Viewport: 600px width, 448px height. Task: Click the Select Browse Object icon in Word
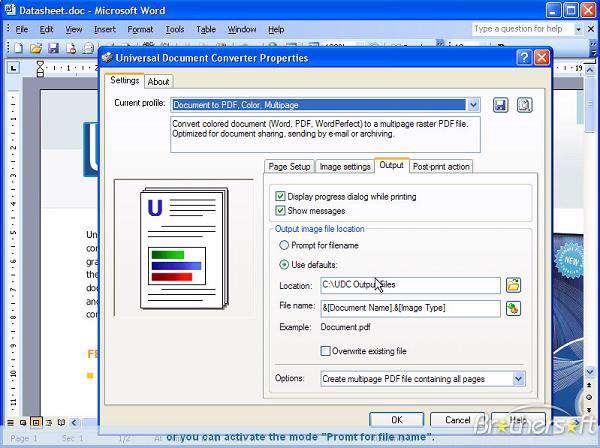pyautogui.click(x=590, y=398)
